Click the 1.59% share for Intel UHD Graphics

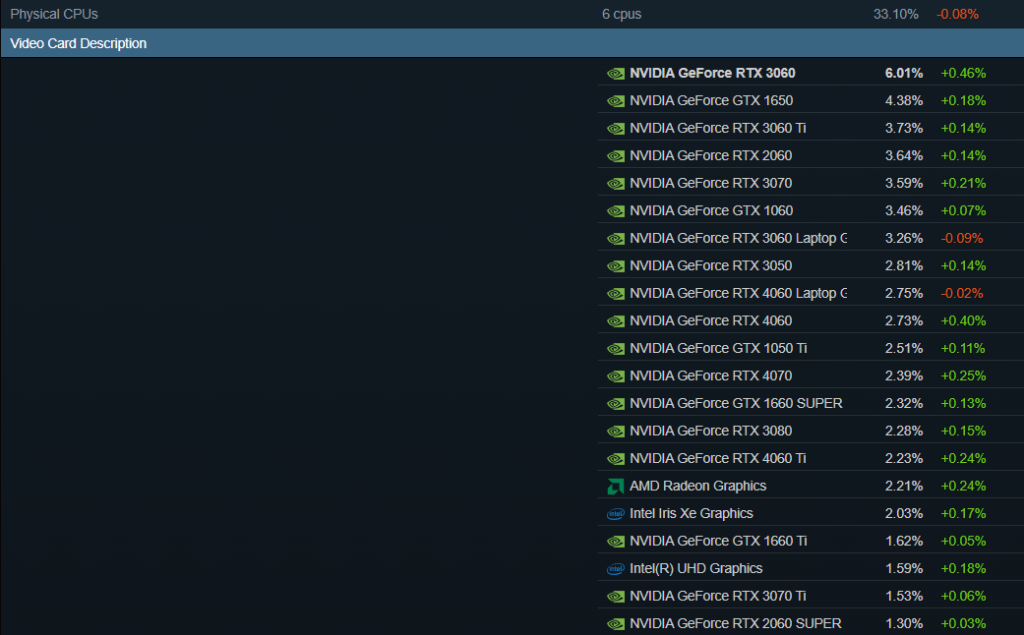coord(904,568)
